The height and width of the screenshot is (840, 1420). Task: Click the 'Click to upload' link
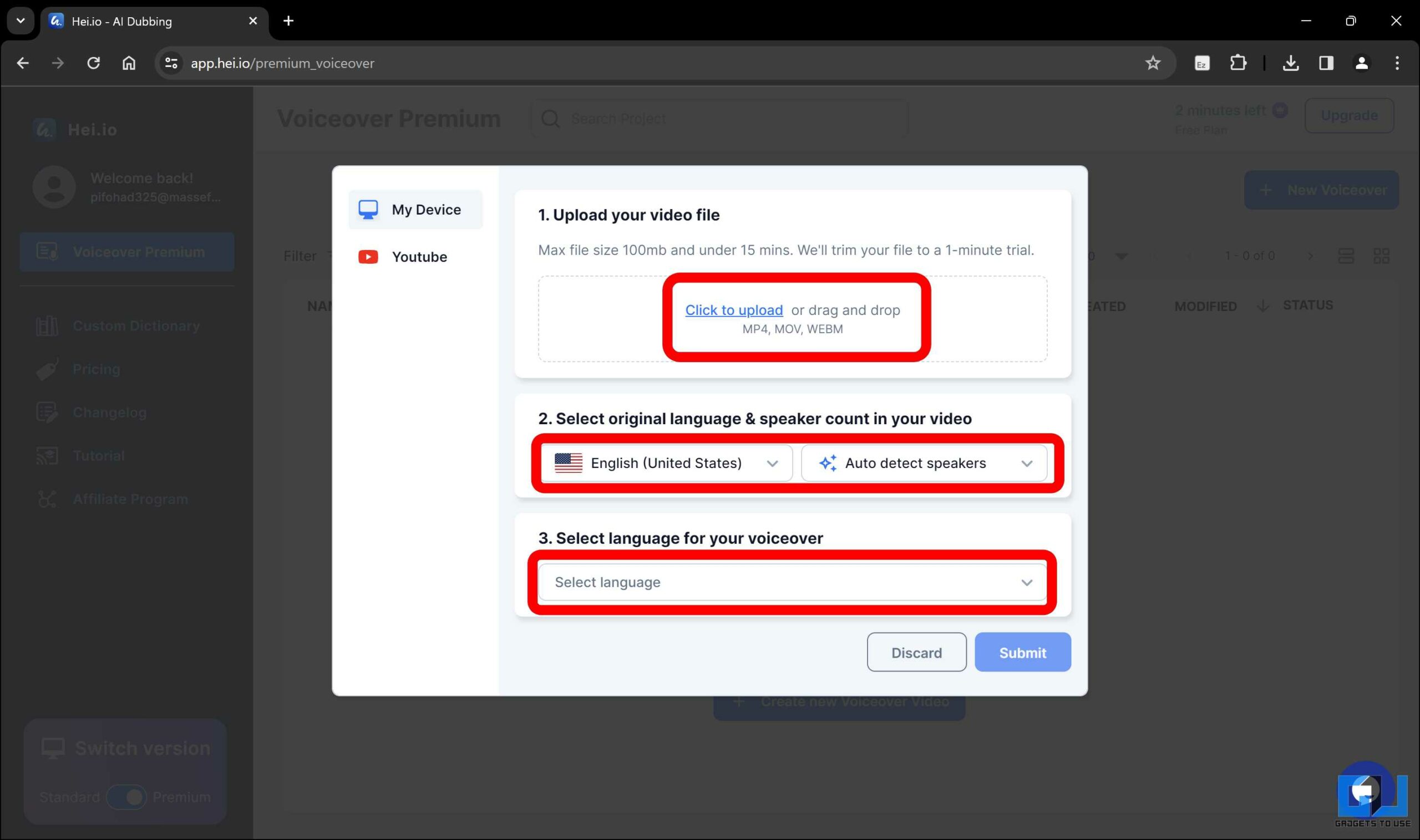tap(734, 310)
